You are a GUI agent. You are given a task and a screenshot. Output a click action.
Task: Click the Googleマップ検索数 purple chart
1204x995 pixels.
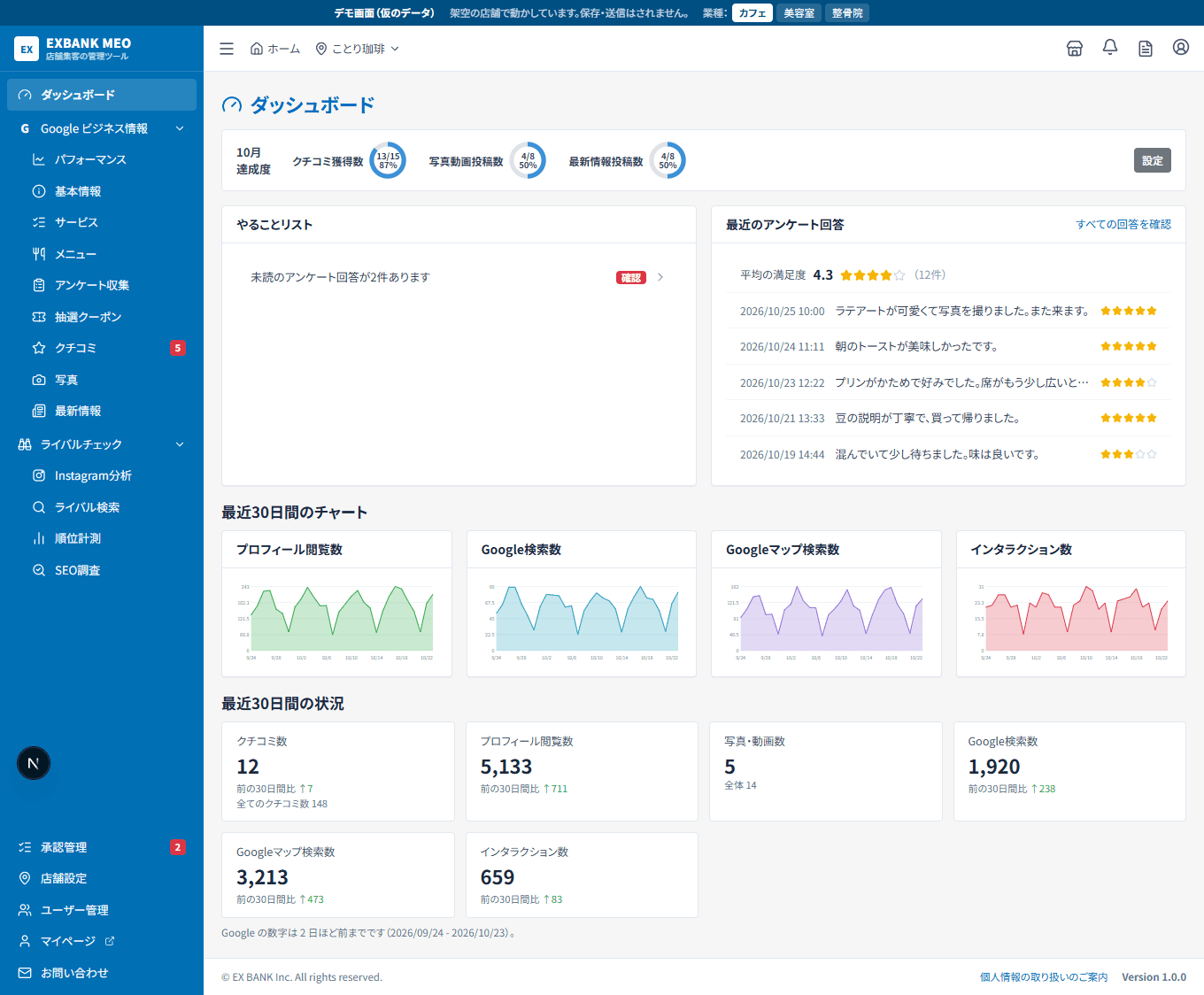[x=826, y=622]
